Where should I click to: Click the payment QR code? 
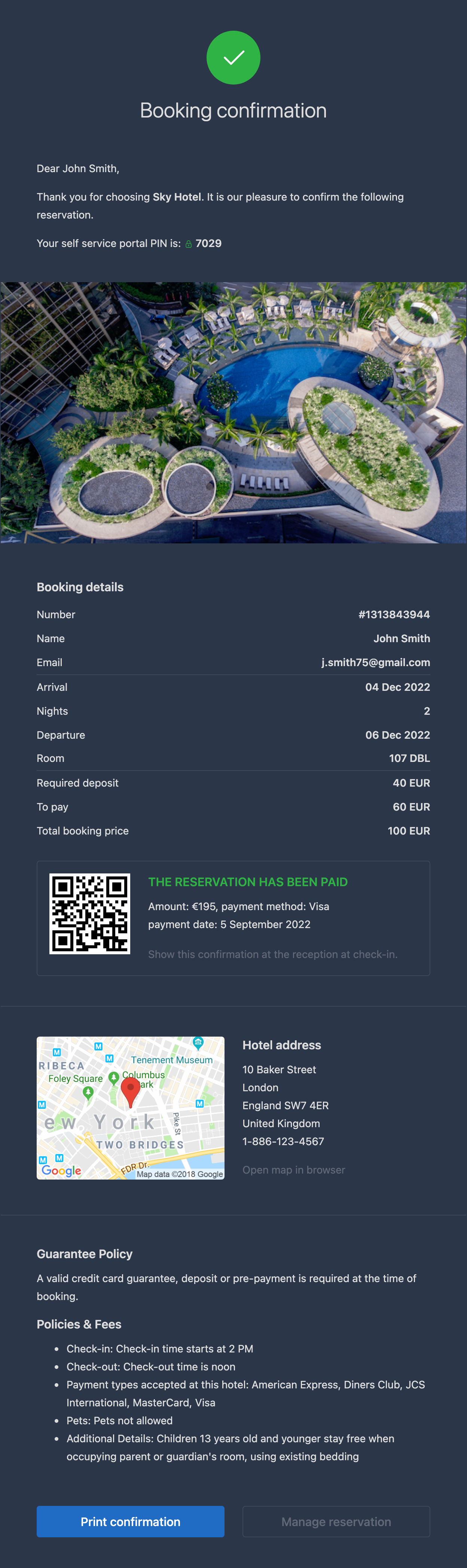(x=89, y=913)
